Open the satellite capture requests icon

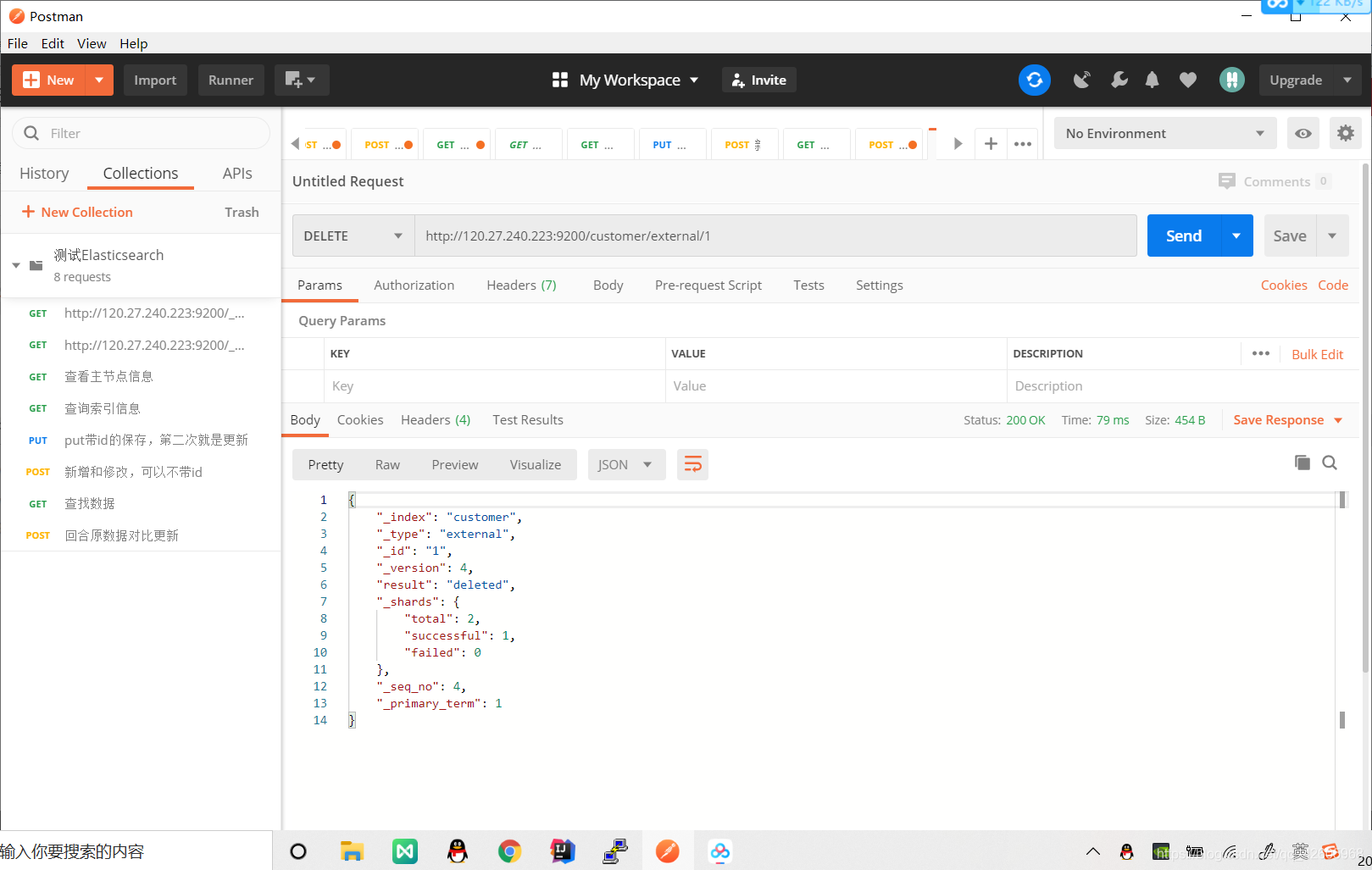[1082, 80]
